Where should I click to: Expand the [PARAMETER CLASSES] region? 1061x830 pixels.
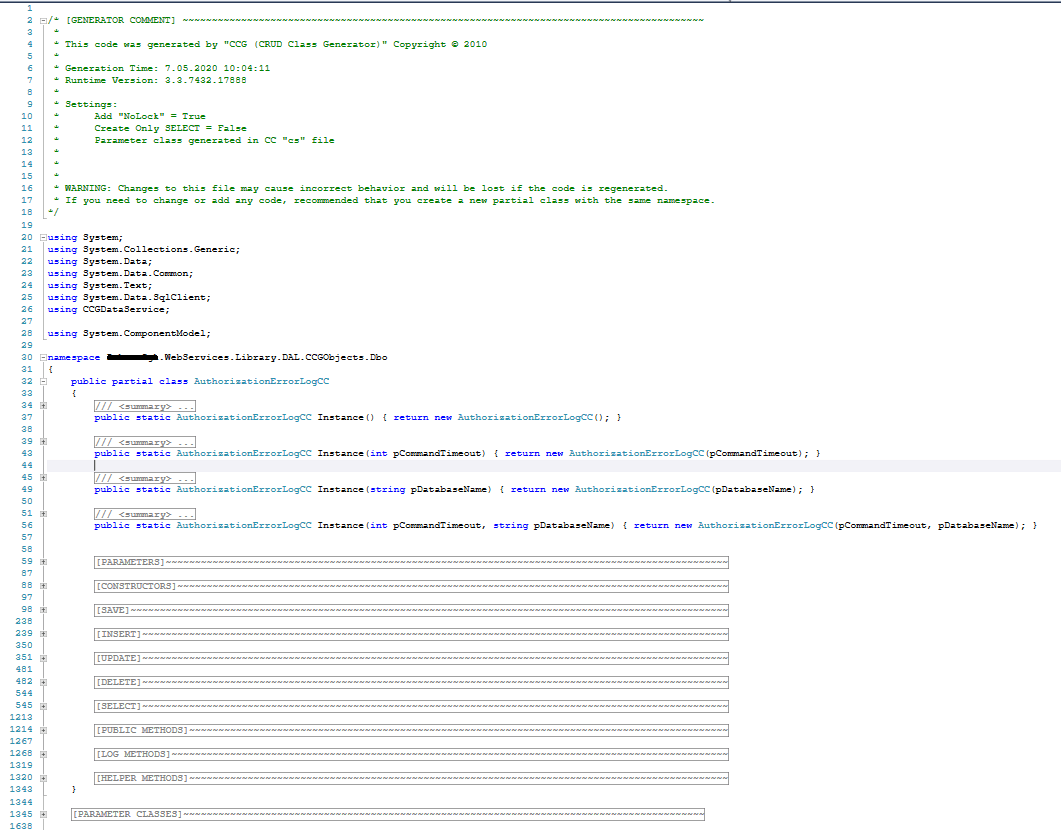pos(43,814)
